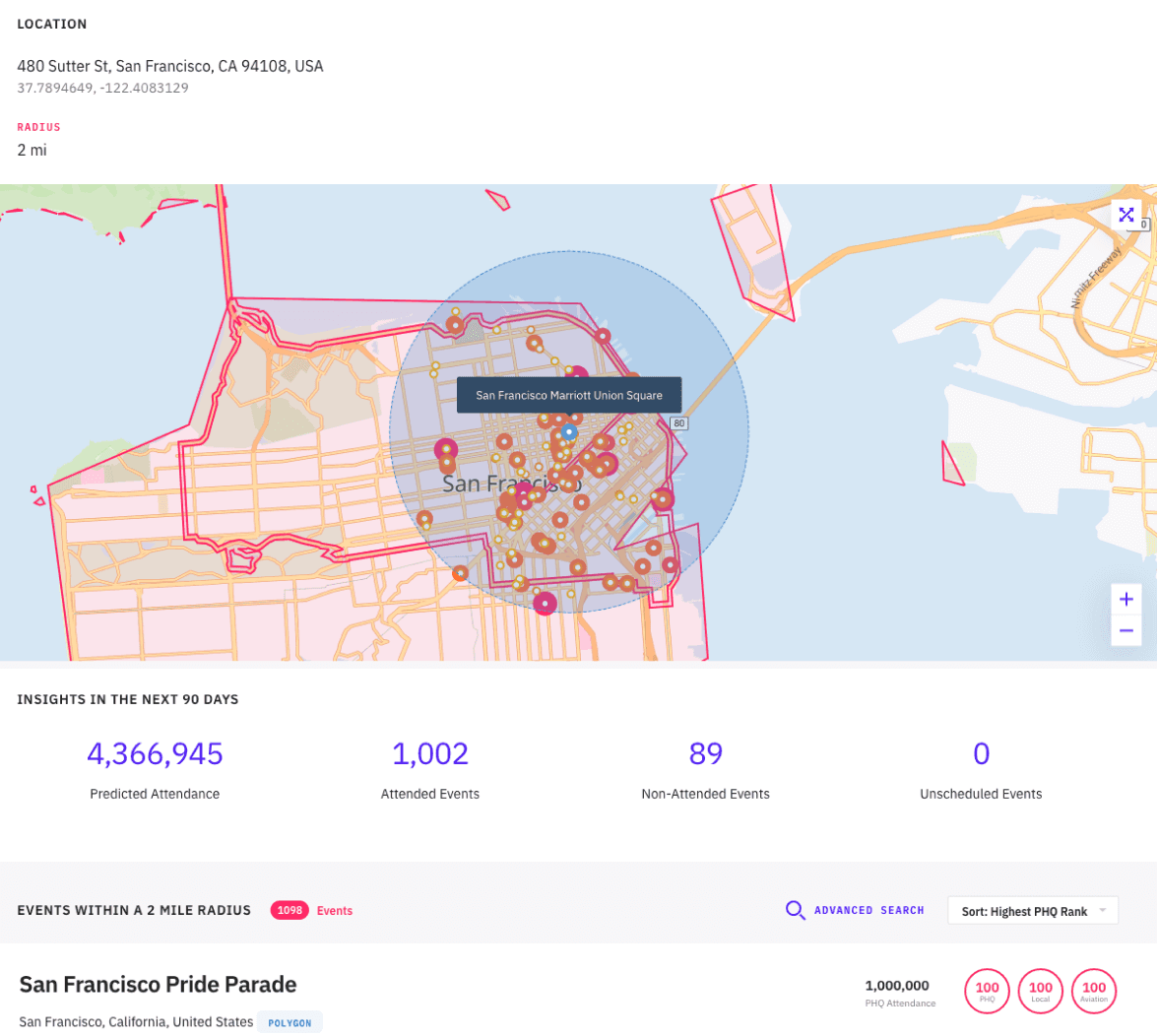Click the Local rank 100 circle
This screenshot has height=1036, width=1158.
tap(1041, 991)
